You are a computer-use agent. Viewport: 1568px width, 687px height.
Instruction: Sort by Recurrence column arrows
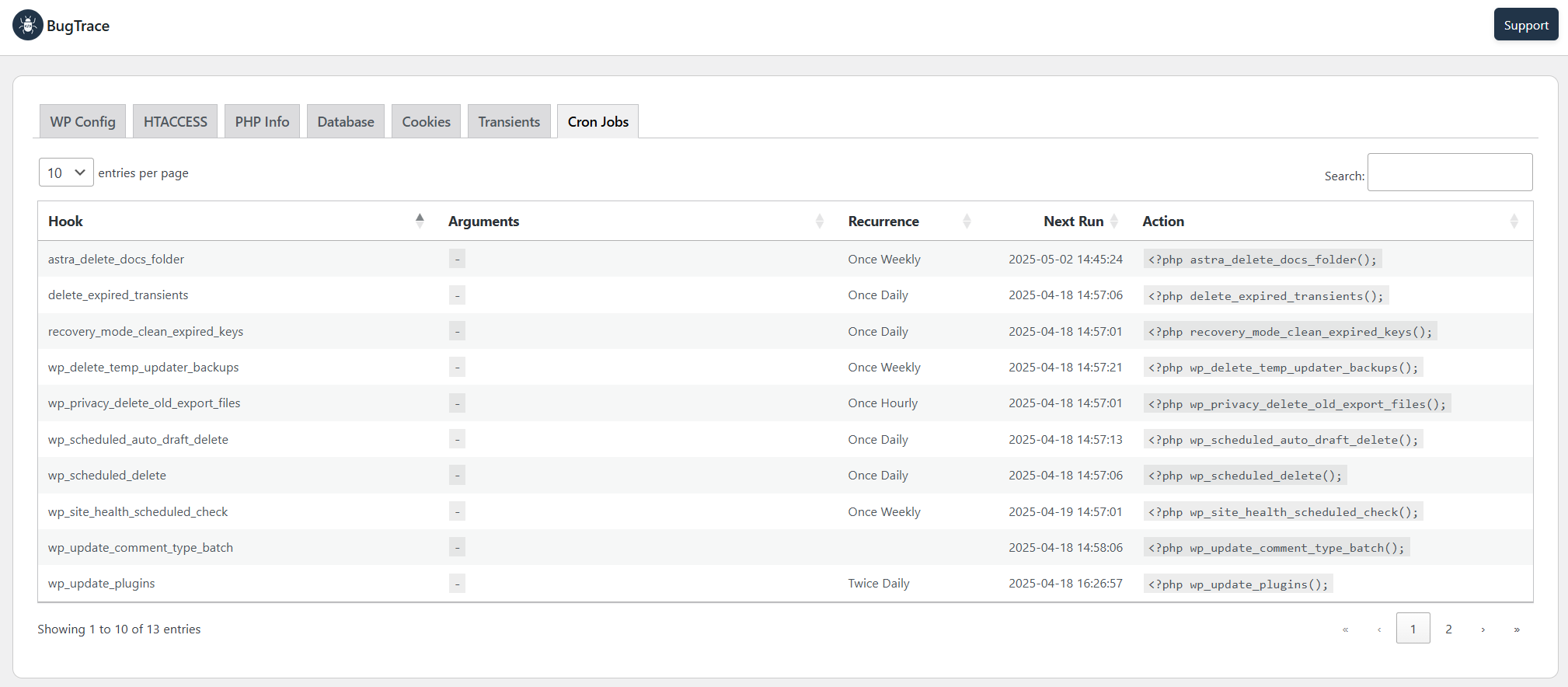(x=967, y=221)
